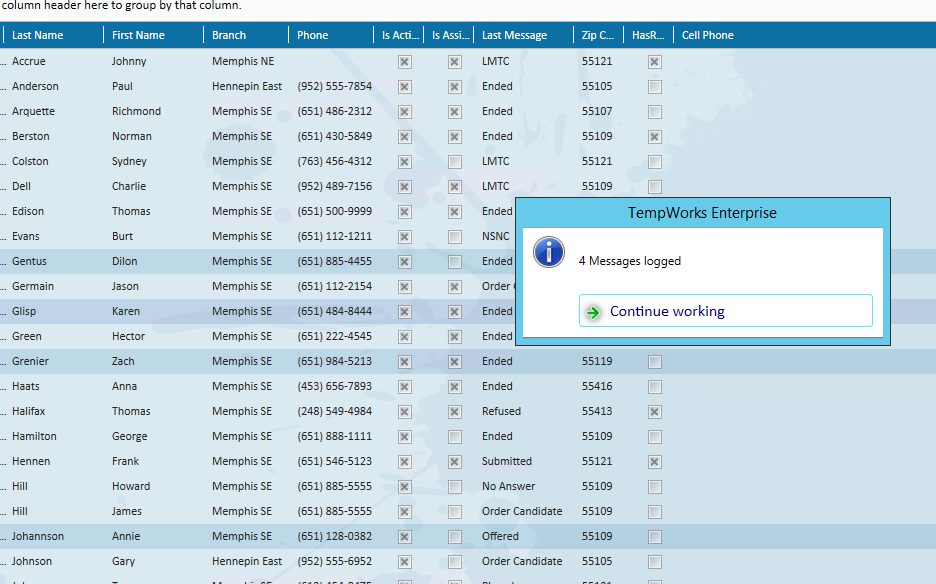Select the last name 'Haats'
Screen dimensions: 936x584
pyautogui.click(x=26, y=386)
